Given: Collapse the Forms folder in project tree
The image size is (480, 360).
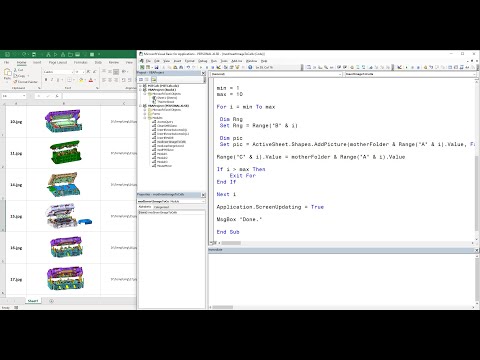Looking at the screenshot, I should point(145,114).
